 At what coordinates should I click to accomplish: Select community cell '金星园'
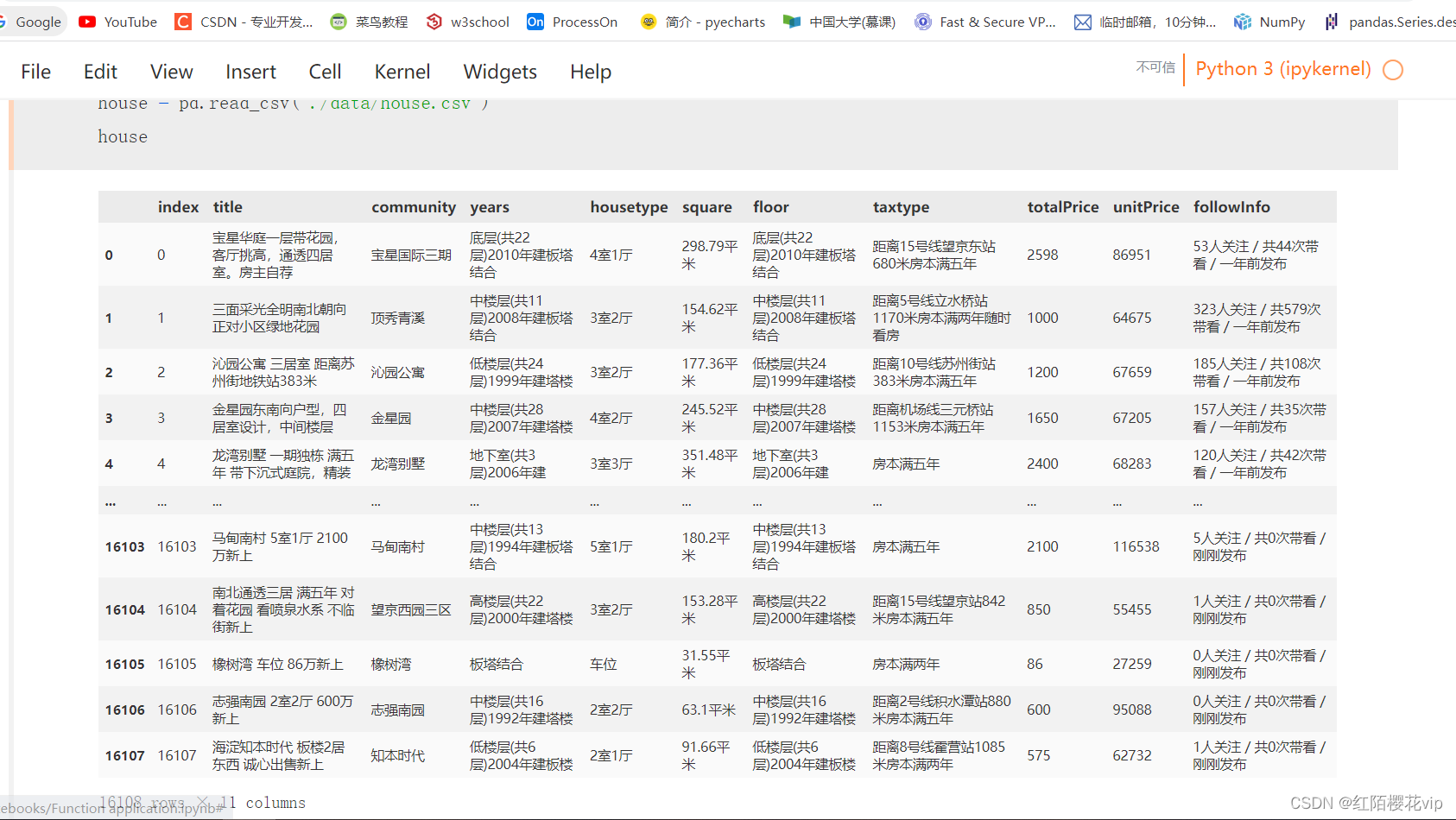pos(391,418)
